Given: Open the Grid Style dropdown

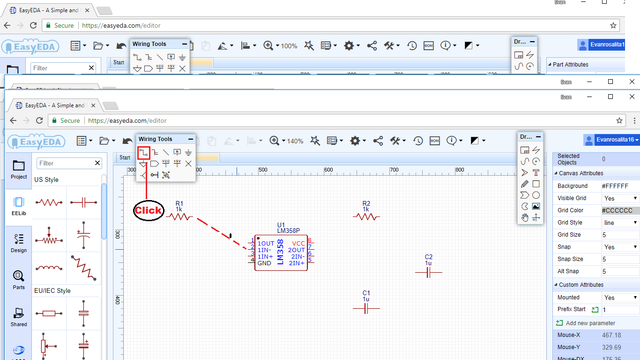Looking at the screenshot, I should (620, 222).
